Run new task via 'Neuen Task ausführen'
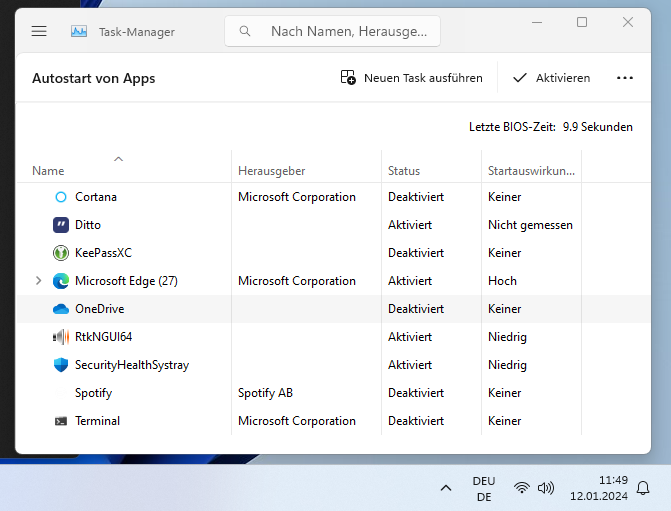 pyautogui.click(x=412, y=78)
